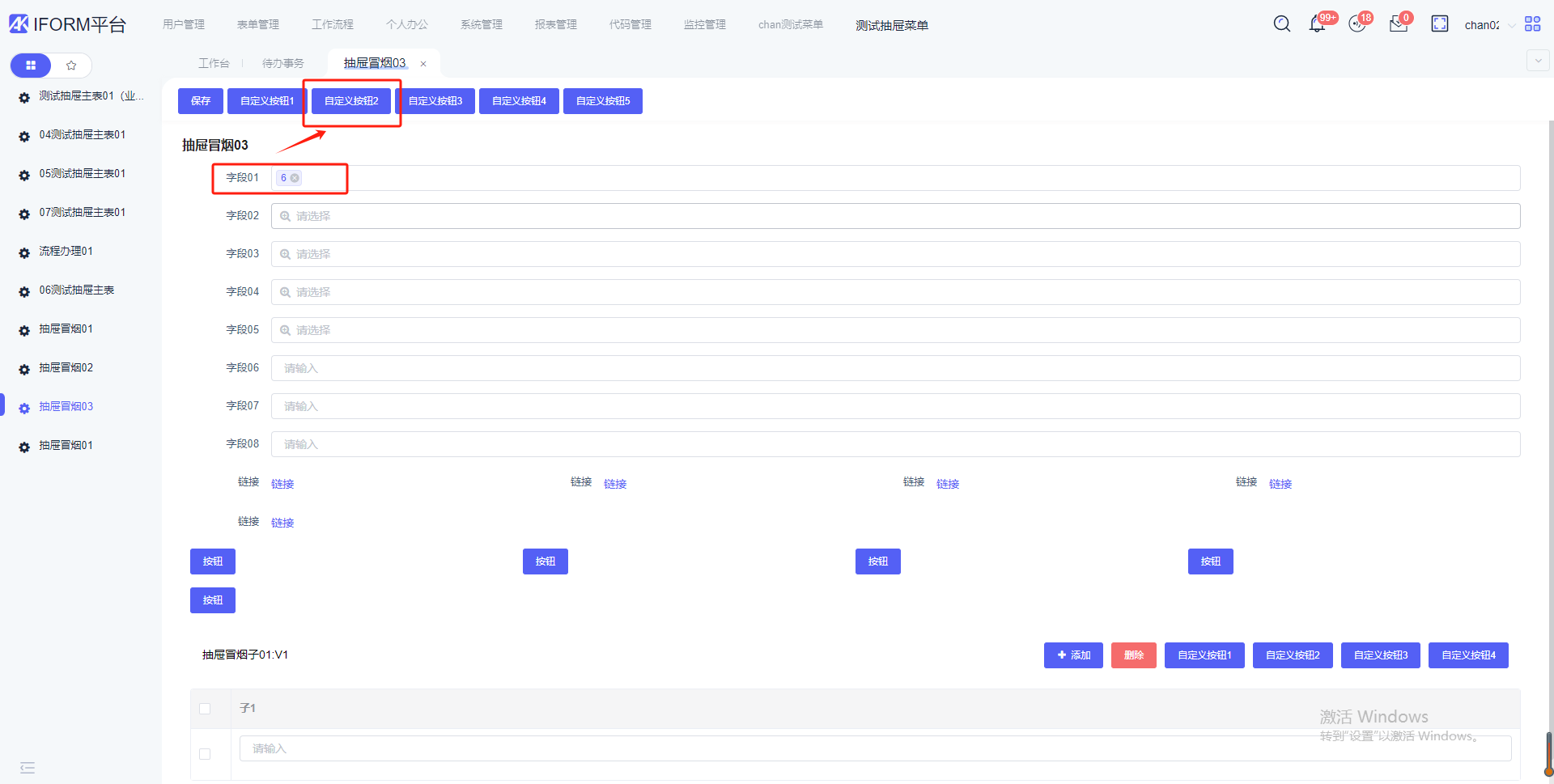This screenshot has height=784, width=1554.
Task: Click the 保存 button
Action: 200,101
